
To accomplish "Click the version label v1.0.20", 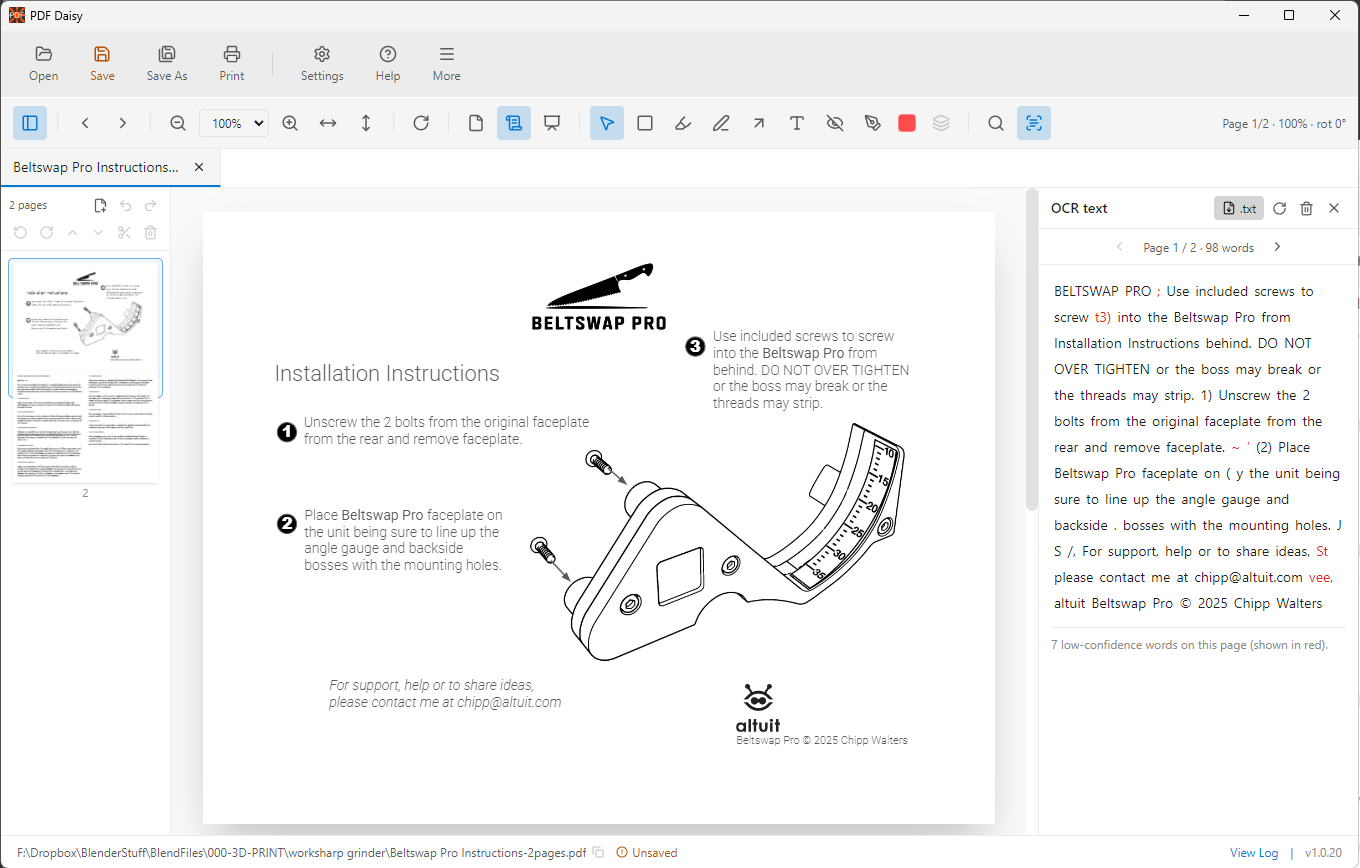I will point(1325,853).
